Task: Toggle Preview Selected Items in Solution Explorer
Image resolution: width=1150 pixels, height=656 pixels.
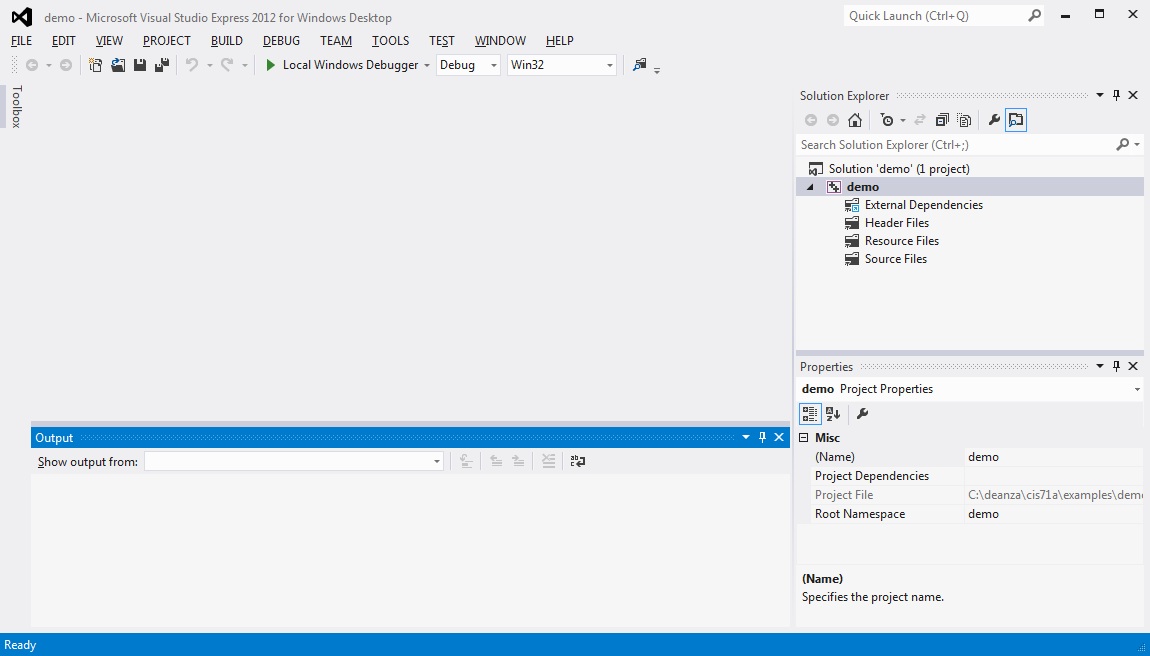Action: 1016,120
